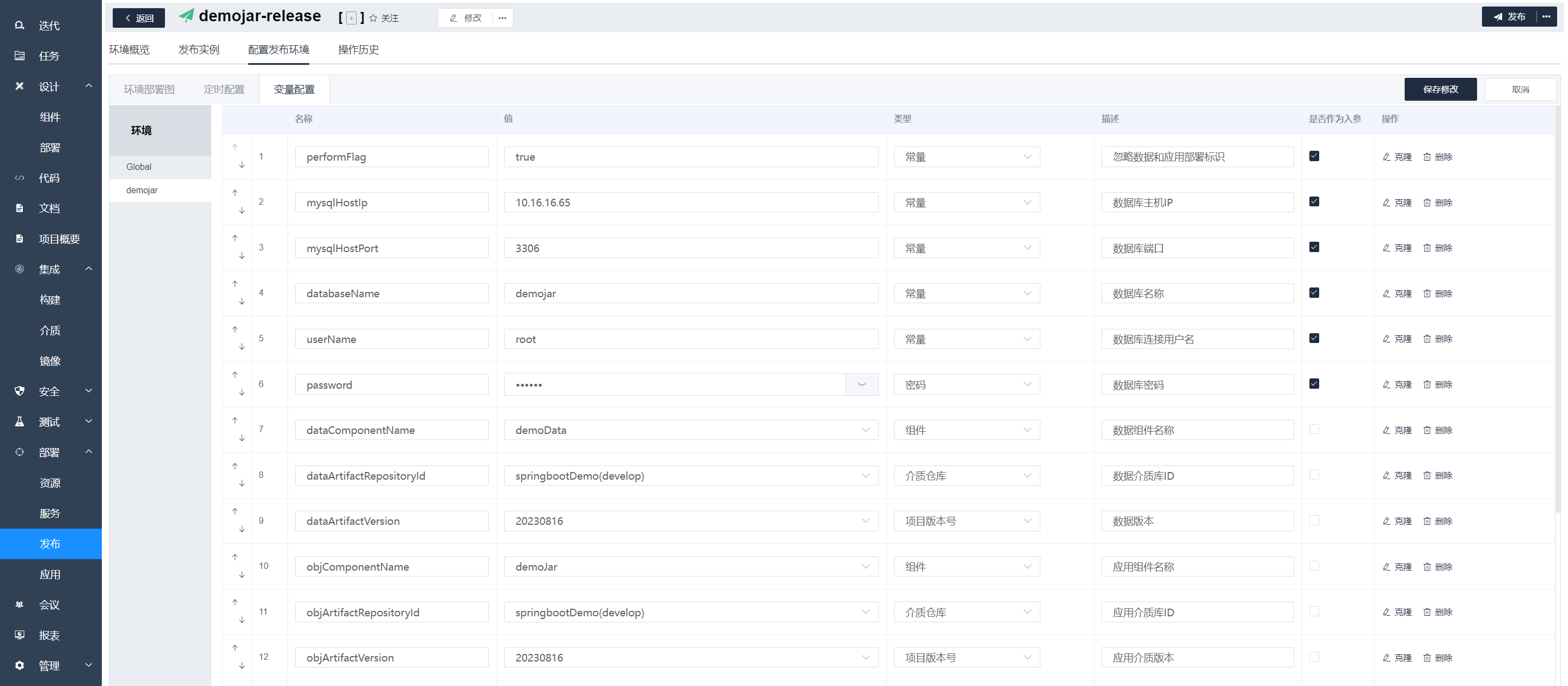The width and height of the screenshot is (1568, 686).
Task: Click the 保存修改 button
Action: click(1440, 89)
